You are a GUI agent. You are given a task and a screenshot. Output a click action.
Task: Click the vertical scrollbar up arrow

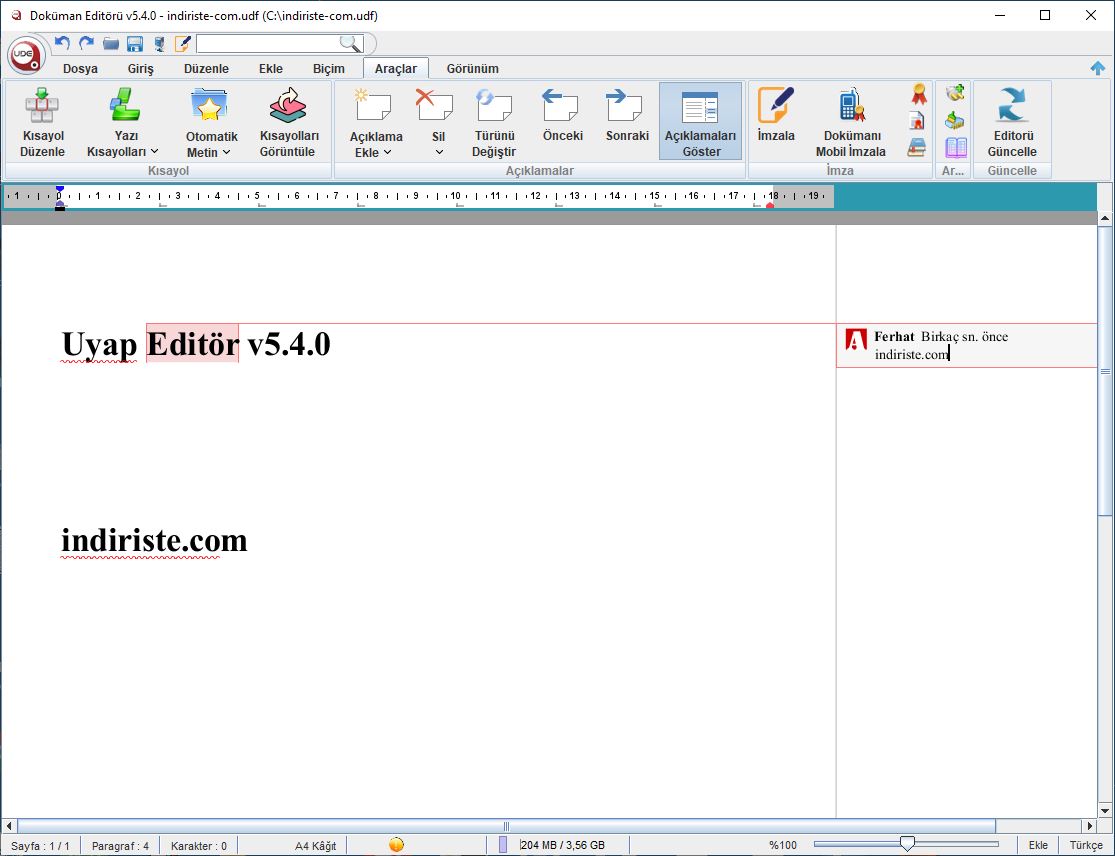(1105, 218)
